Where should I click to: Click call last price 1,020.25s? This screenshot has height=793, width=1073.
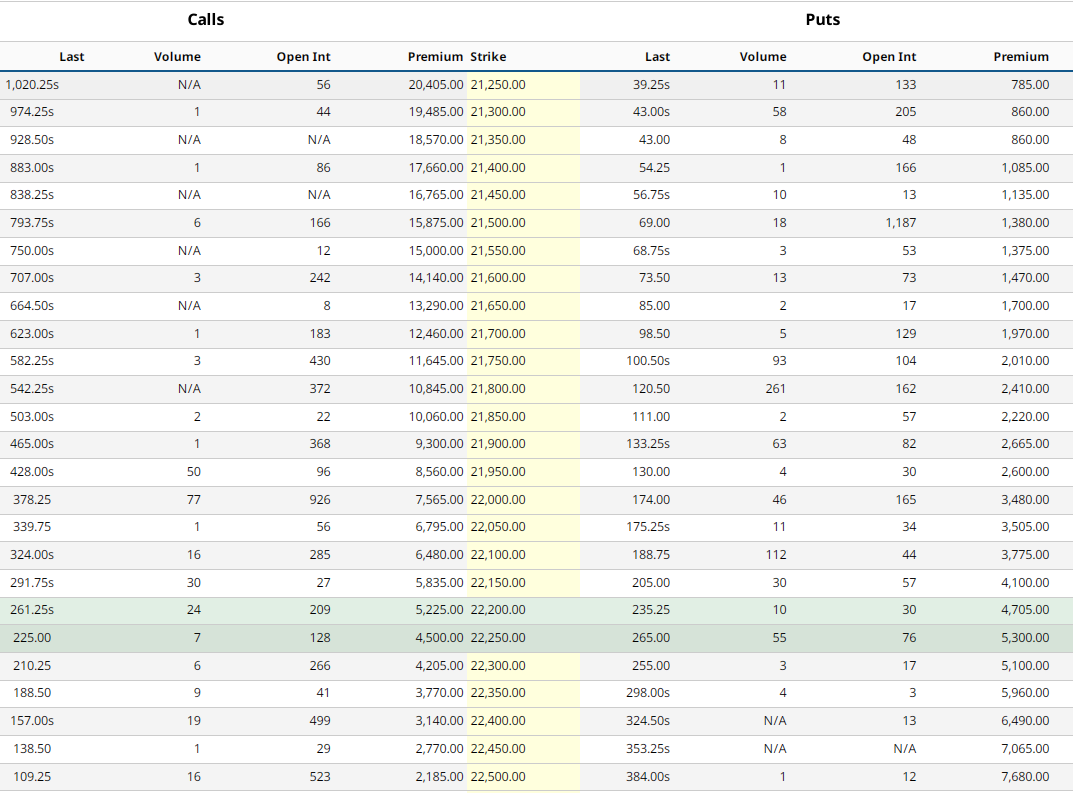tap(30, 85)
